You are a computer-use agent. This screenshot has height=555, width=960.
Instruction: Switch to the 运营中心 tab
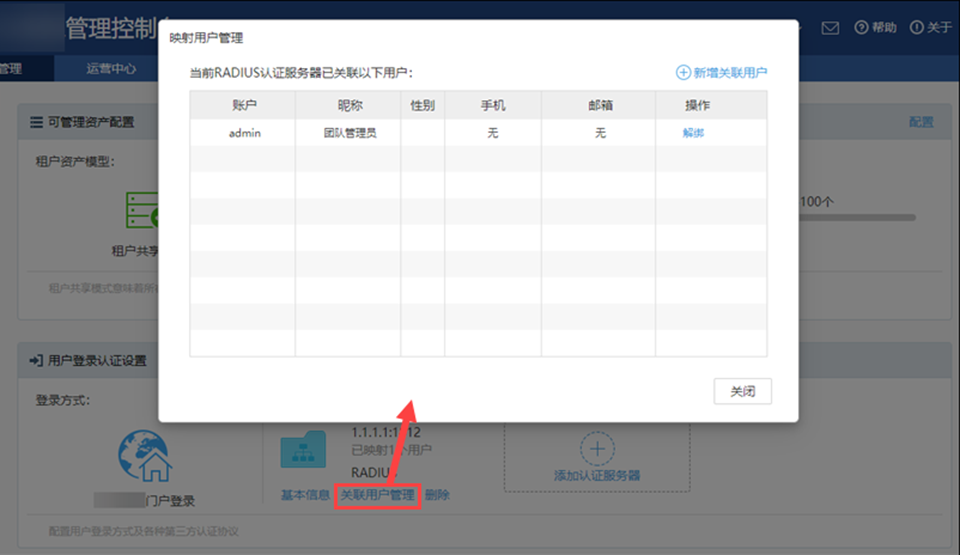(x=111, y=69)
